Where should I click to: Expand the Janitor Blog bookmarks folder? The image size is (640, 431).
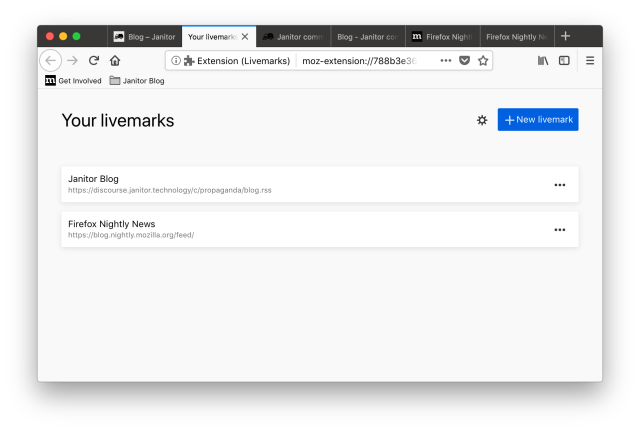tap(136, 81)
